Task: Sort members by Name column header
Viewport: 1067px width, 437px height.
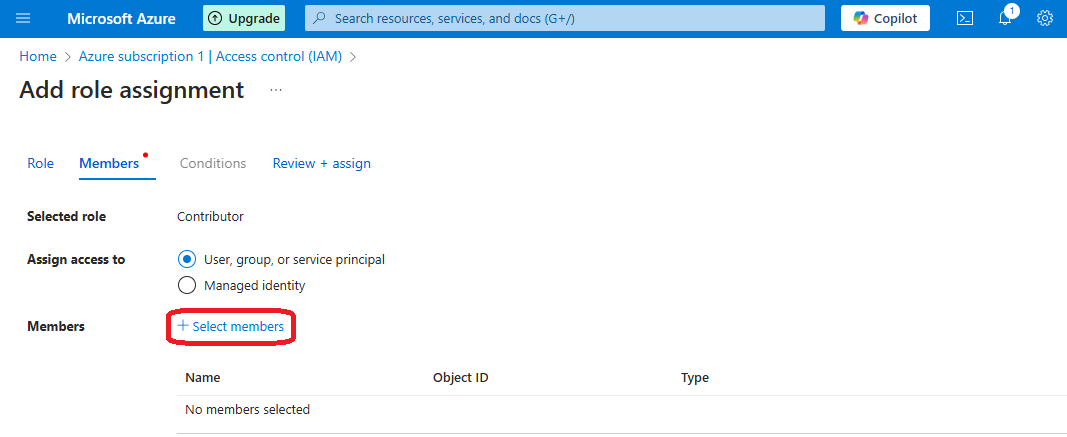Action: (x=203, y=378)
